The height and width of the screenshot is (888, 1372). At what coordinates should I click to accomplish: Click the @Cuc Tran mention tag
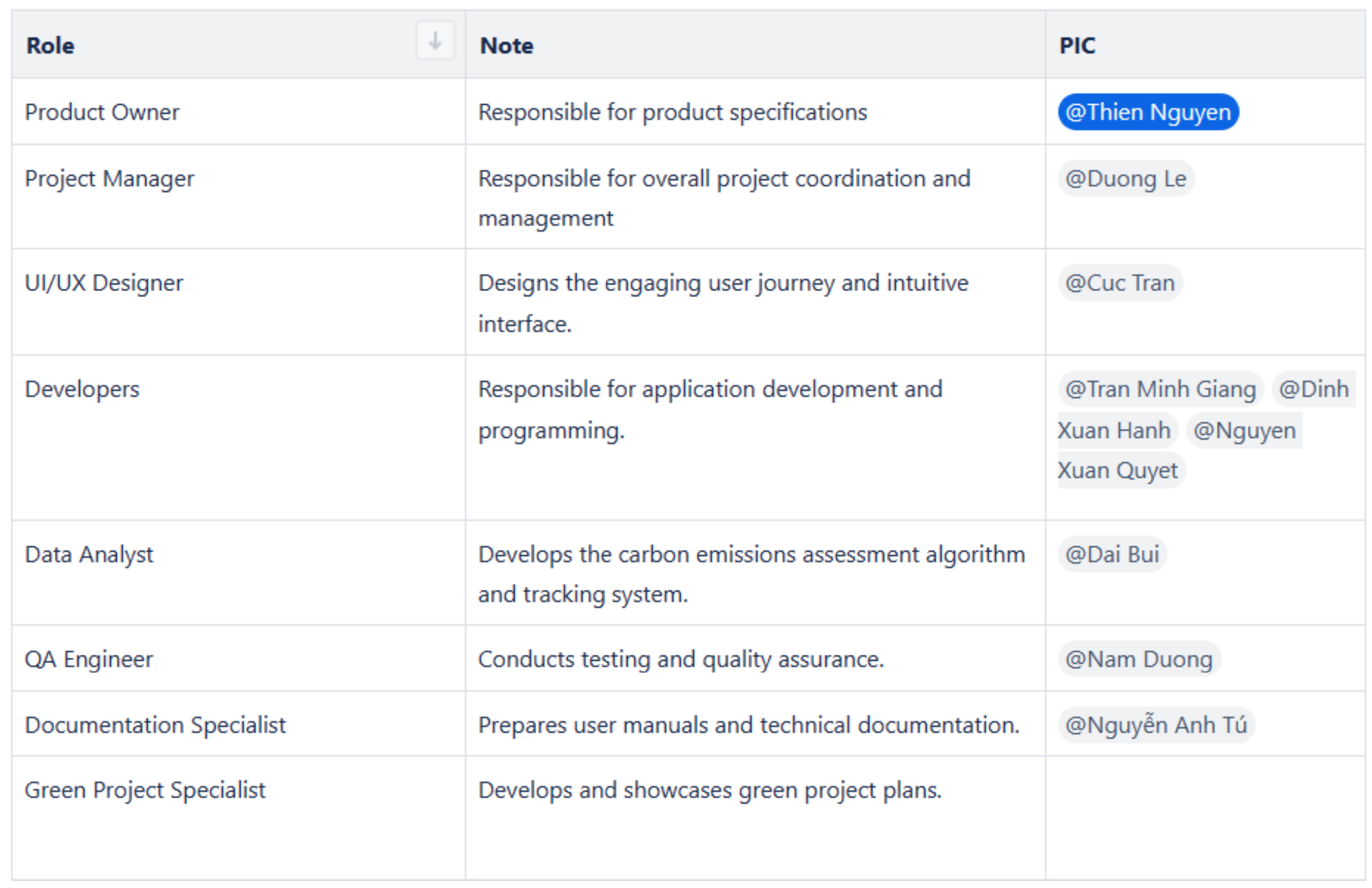tap(1120, 283)
